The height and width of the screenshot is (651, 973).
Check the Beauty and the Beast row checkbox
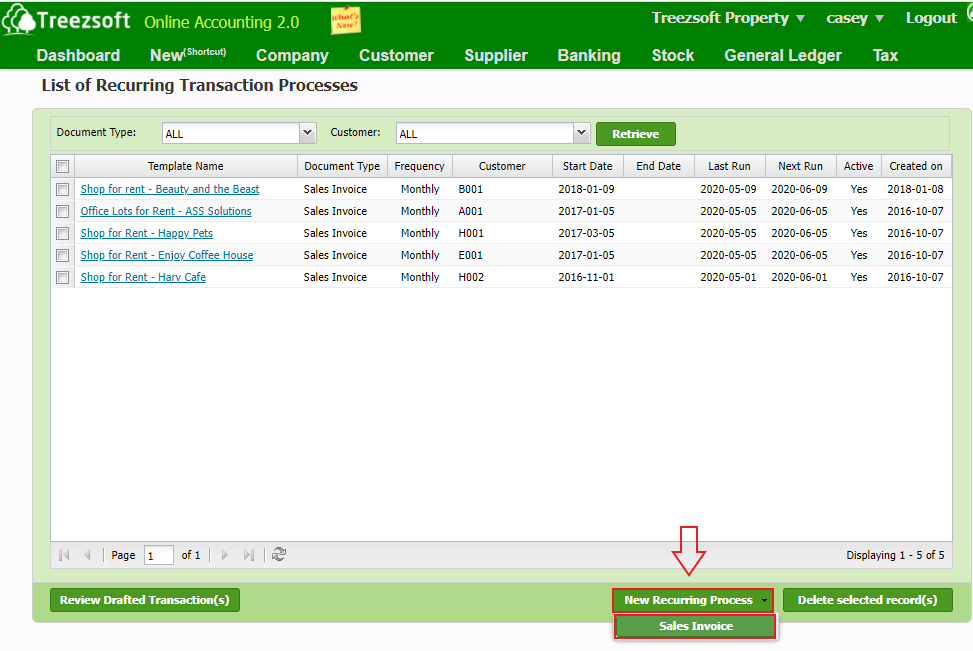63,189
